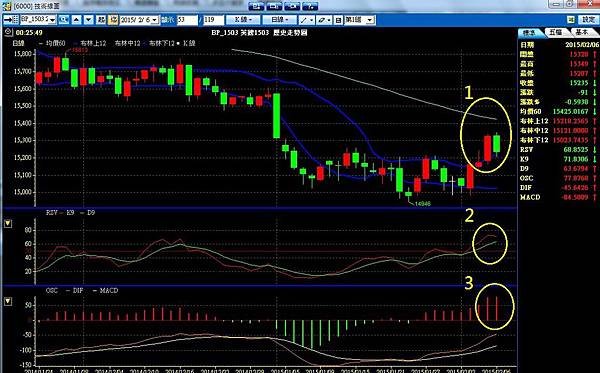Toggle the 起 button in the toolbar

point(101,20)
